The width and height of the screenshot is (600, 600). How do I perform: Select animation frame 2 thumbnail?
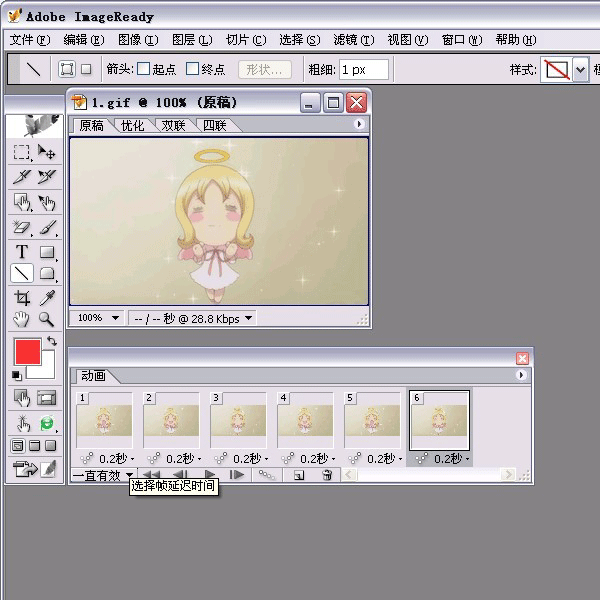tap(171, 420)
